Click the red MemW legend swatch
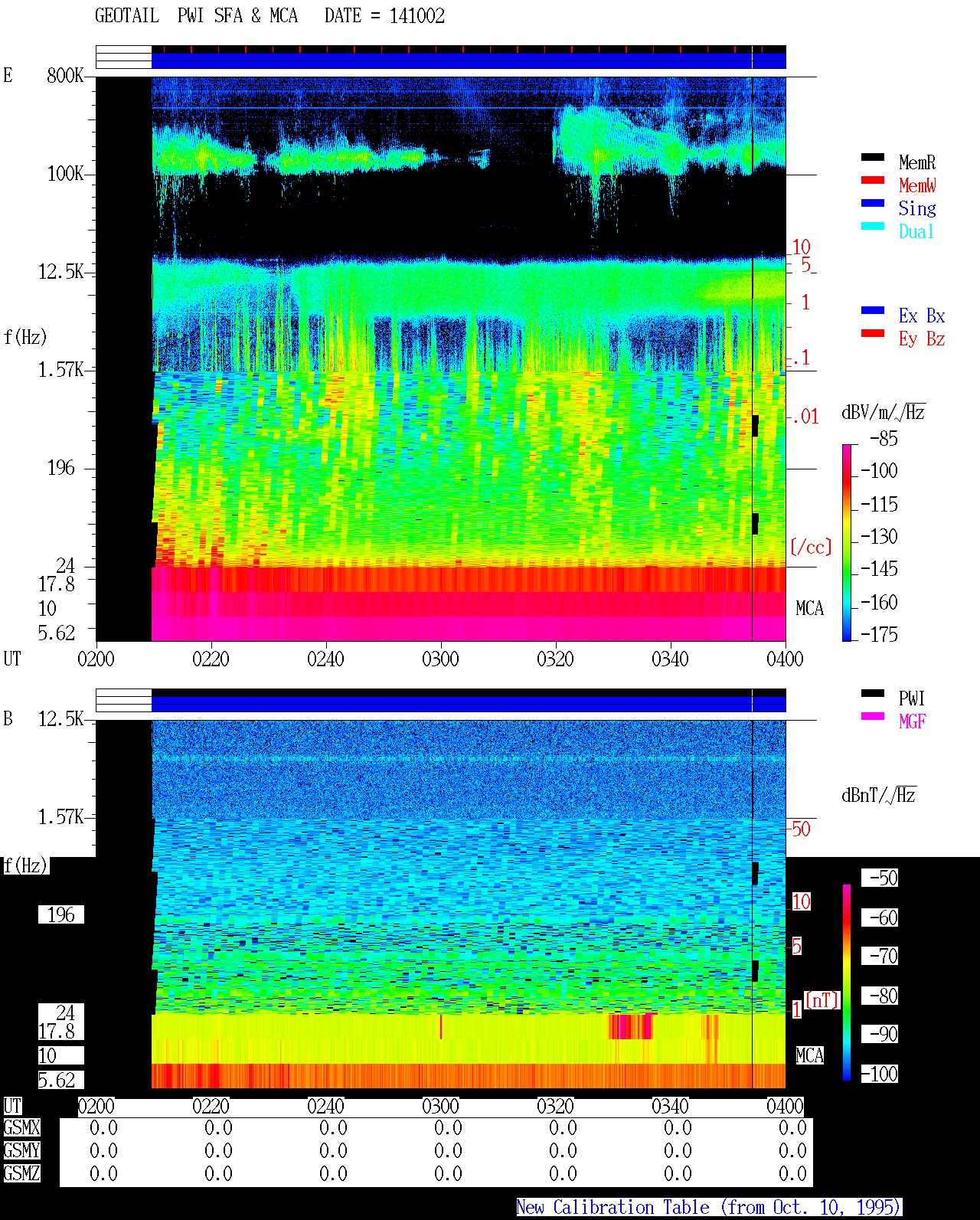This screenshot has width=980, height=1220. [x=872, y=180]
